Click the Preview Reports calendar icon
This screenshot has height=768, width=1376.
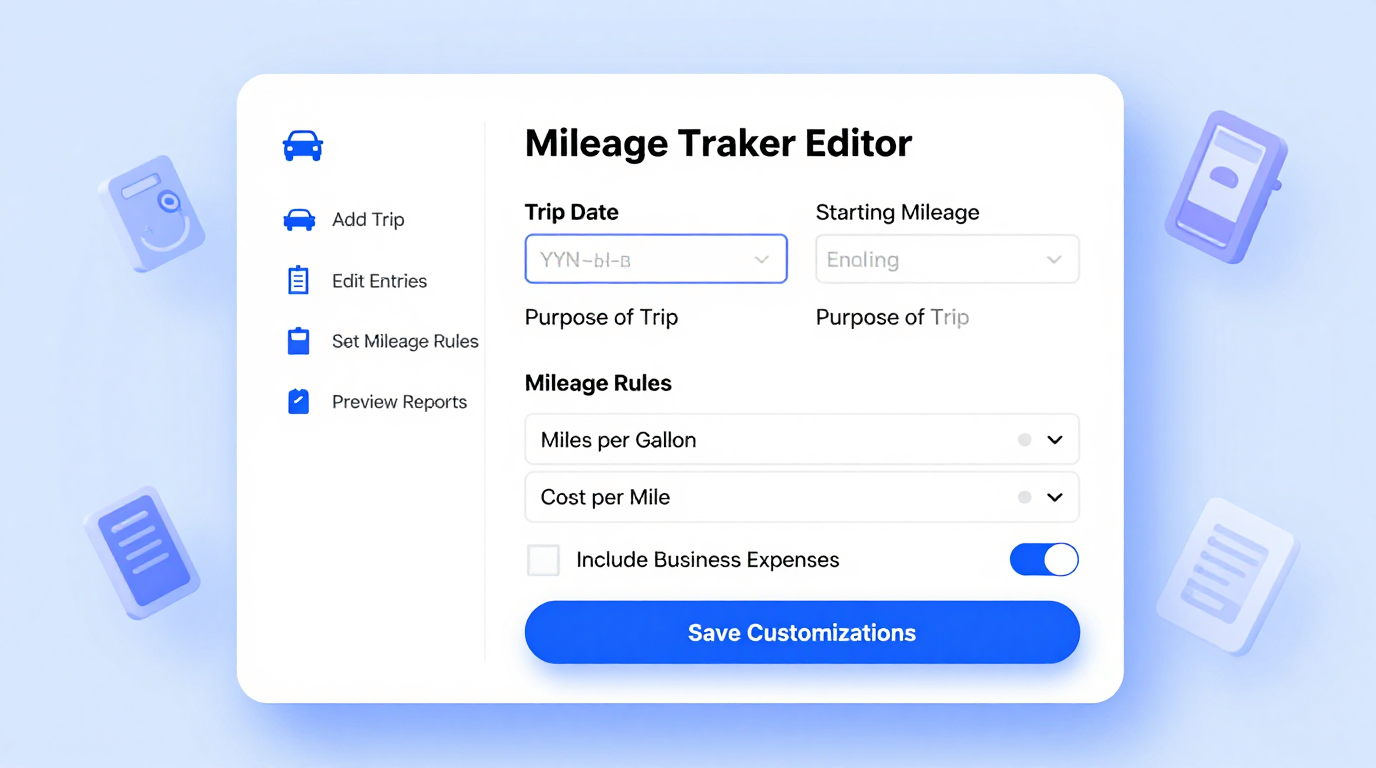tap(298, 401)
